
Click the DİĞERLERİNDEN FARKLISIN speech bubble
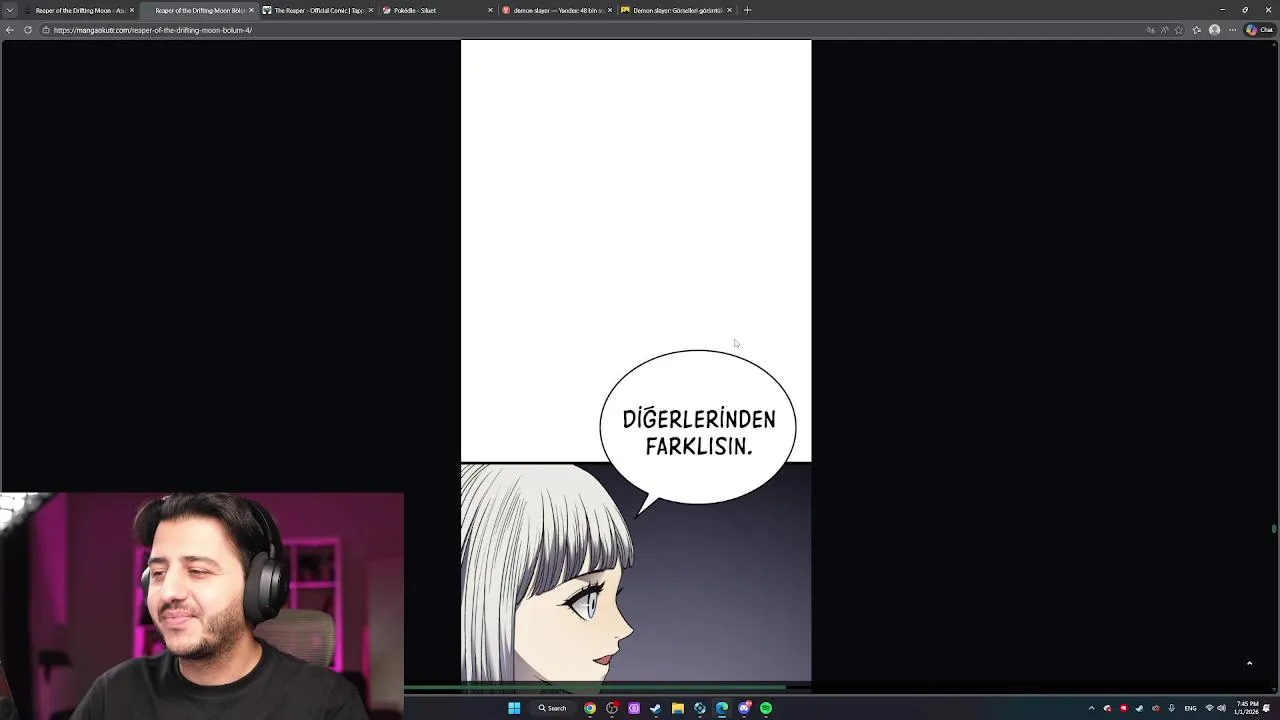pos(698,427)
